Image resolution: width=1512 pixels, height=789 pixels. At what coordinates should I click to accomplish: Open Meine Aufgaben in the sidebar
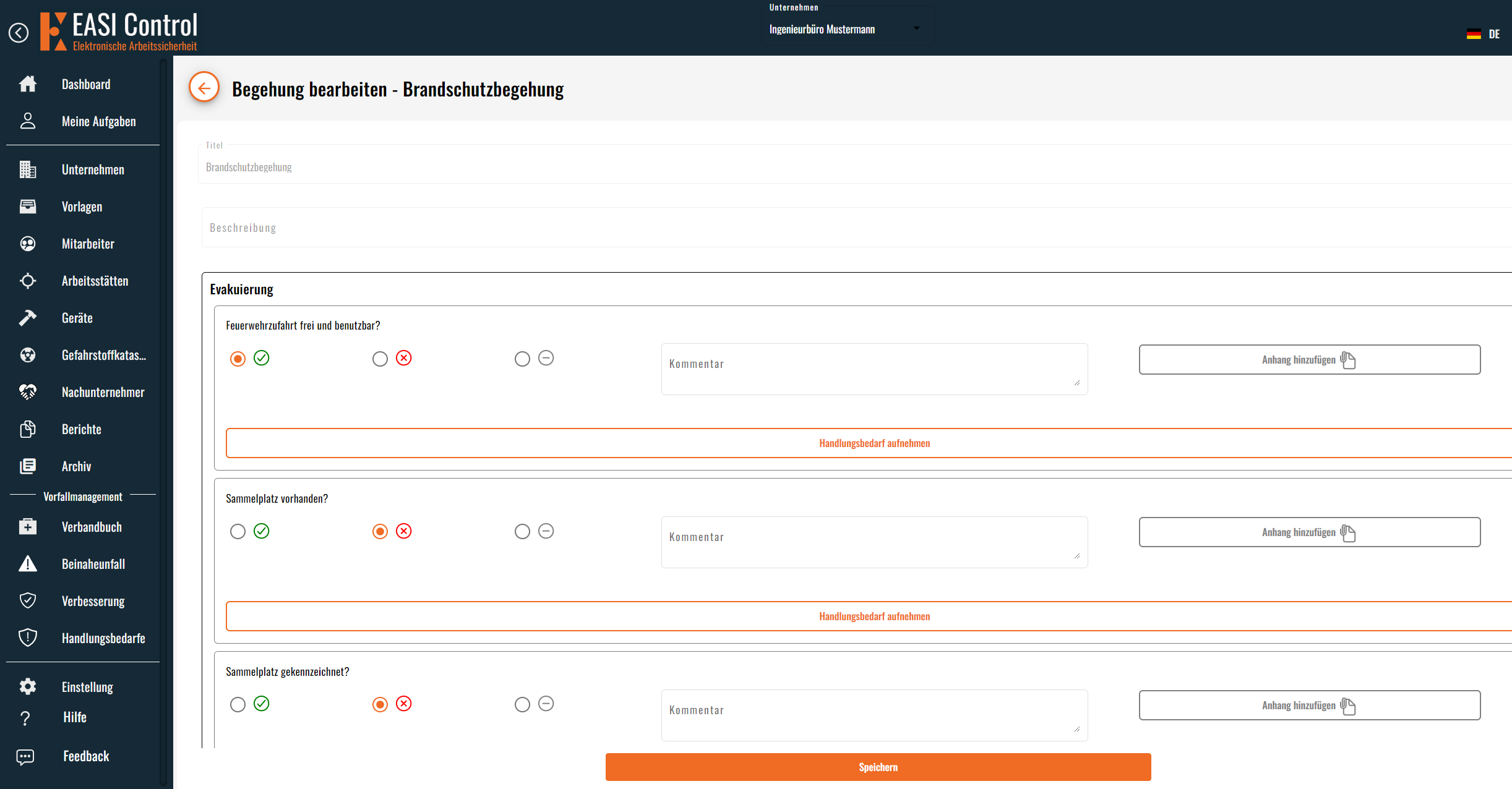(98, 121)
